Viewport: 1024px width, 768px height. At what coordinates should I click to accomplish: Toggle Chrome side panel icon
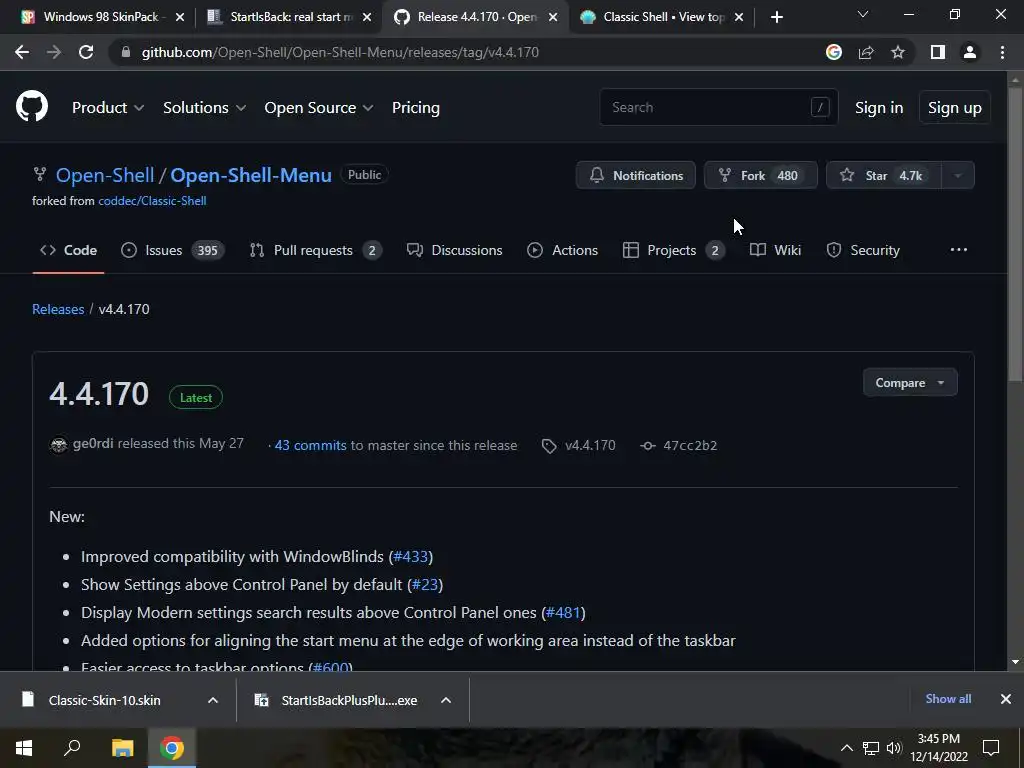tap(938, 52)
